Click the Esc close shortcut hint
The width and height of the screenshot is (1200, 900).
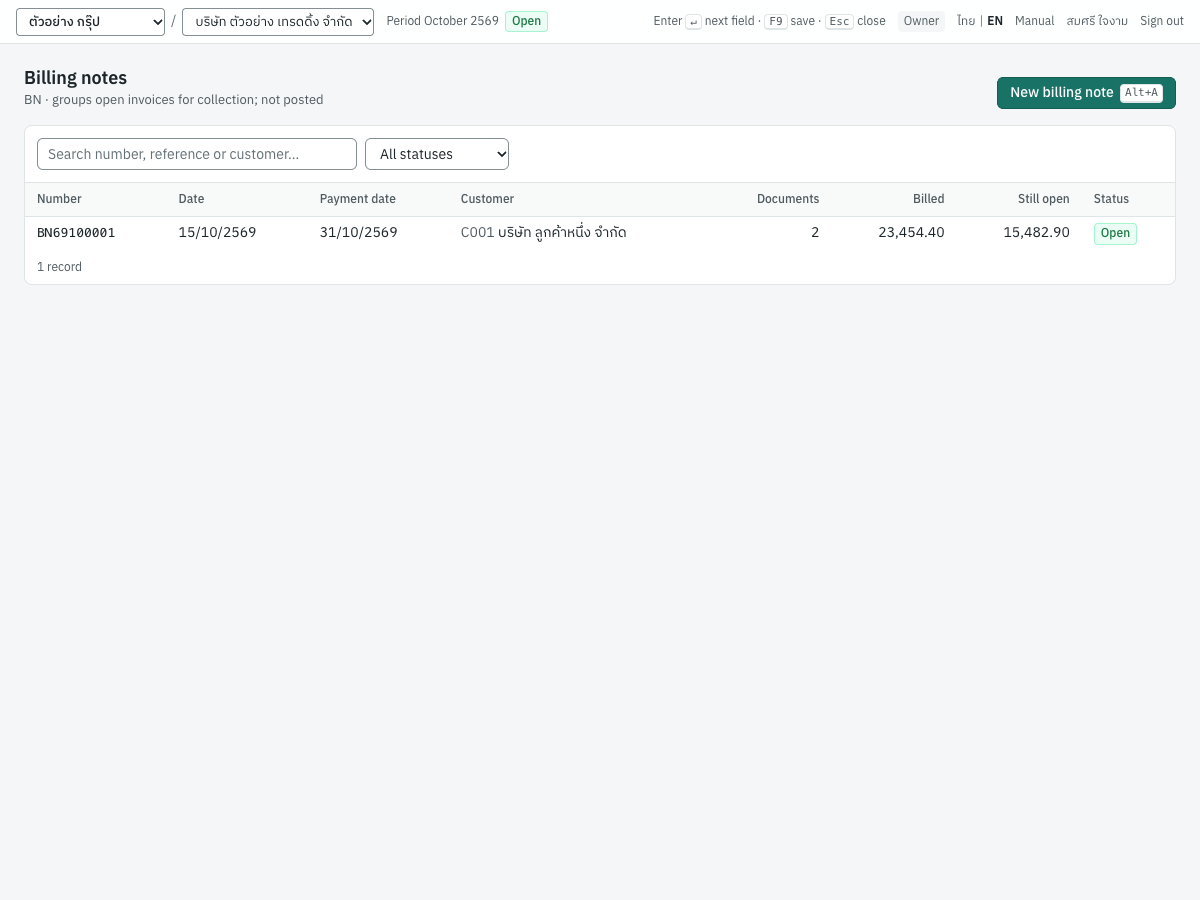click(x=855, y=21)
